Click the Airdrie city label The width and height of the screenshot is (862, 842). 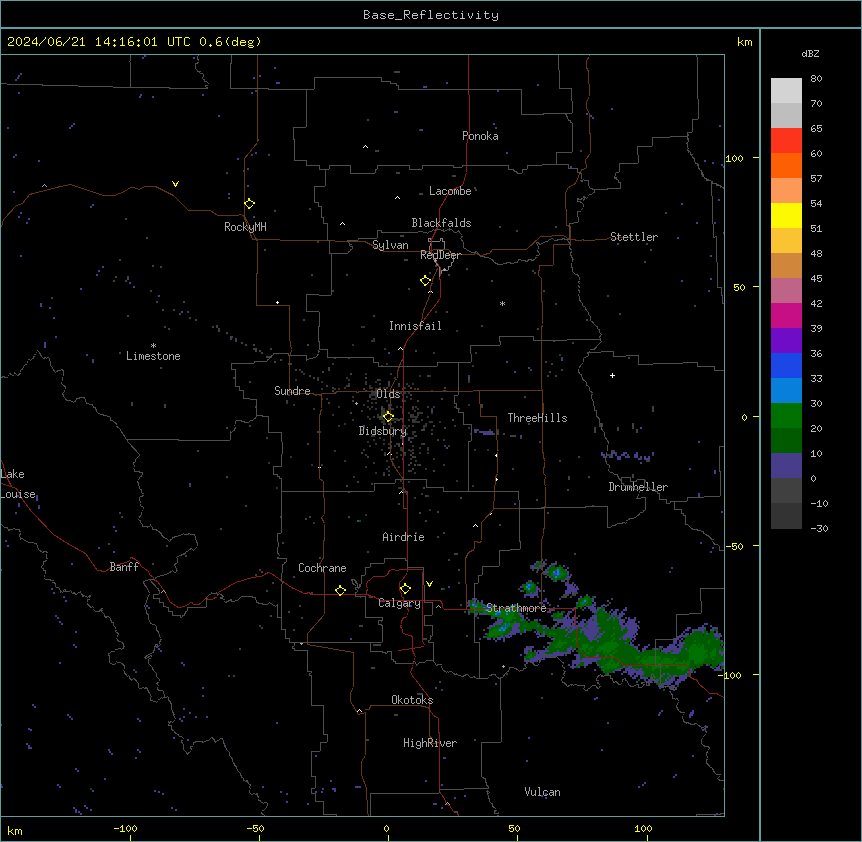pos(403,537)
